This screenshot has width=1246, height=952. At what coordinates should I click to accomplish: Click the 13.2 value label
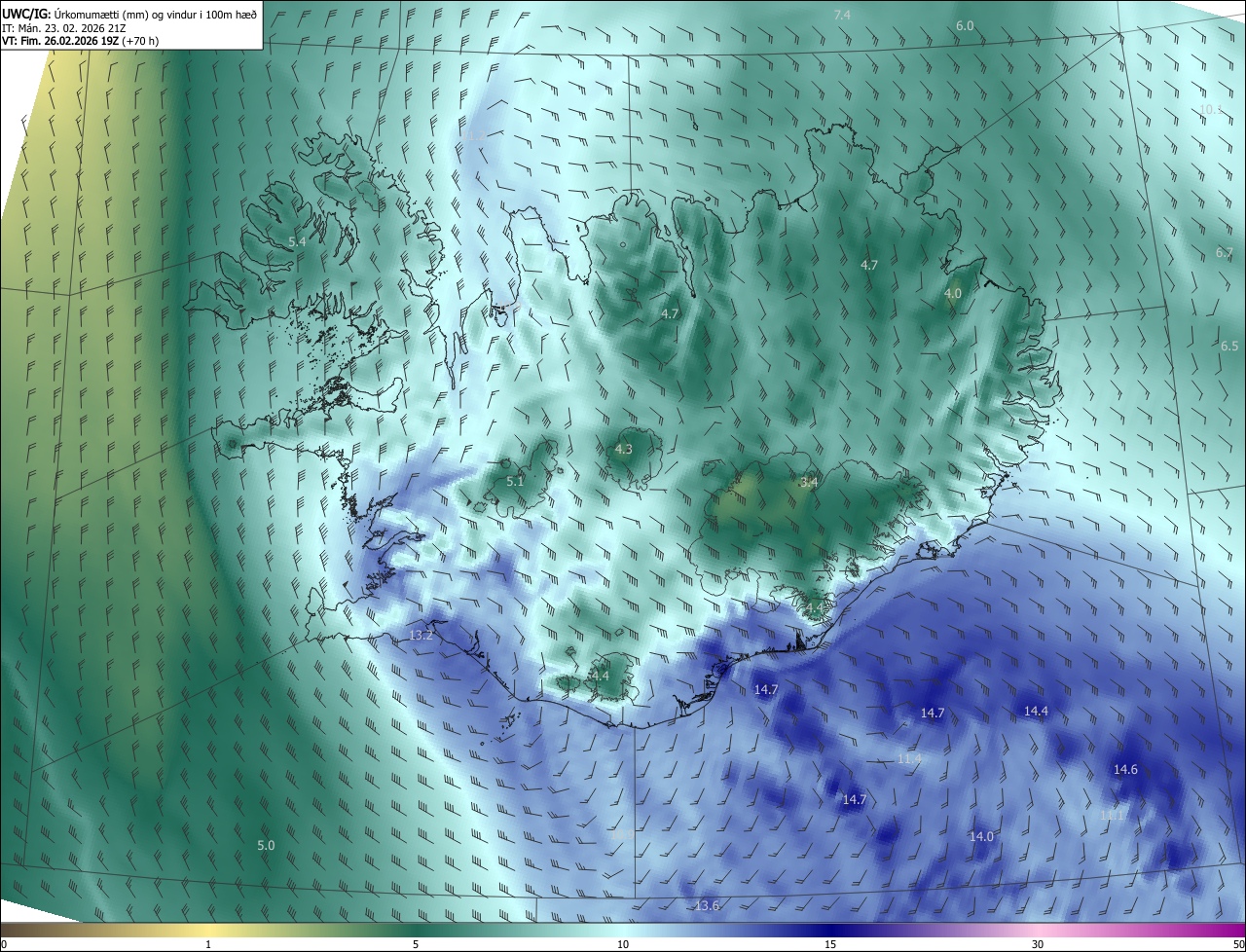coord(421,636)
